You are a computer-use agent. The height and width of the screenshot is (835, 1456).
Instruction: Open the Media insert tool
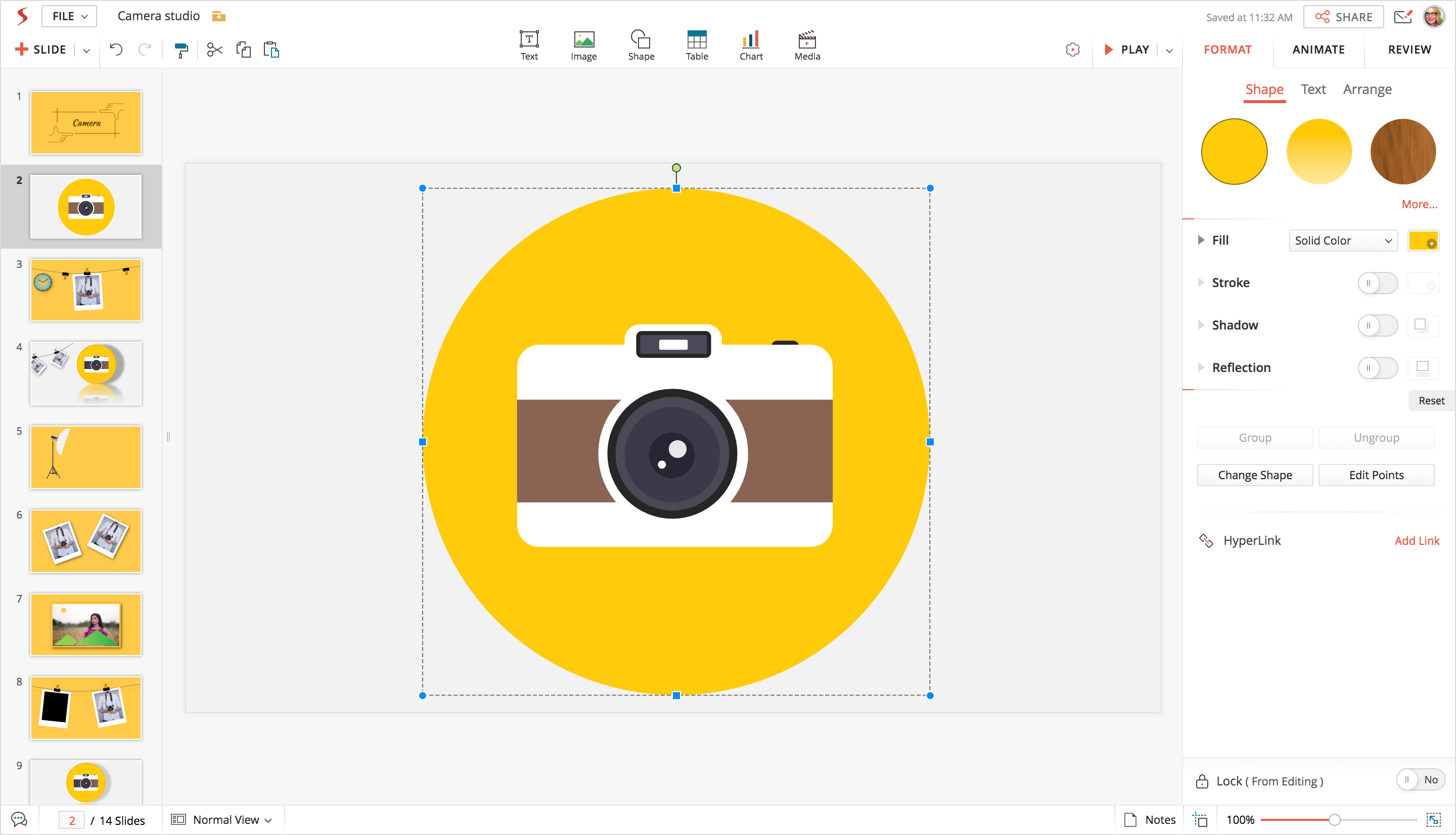tap(807, 45)
